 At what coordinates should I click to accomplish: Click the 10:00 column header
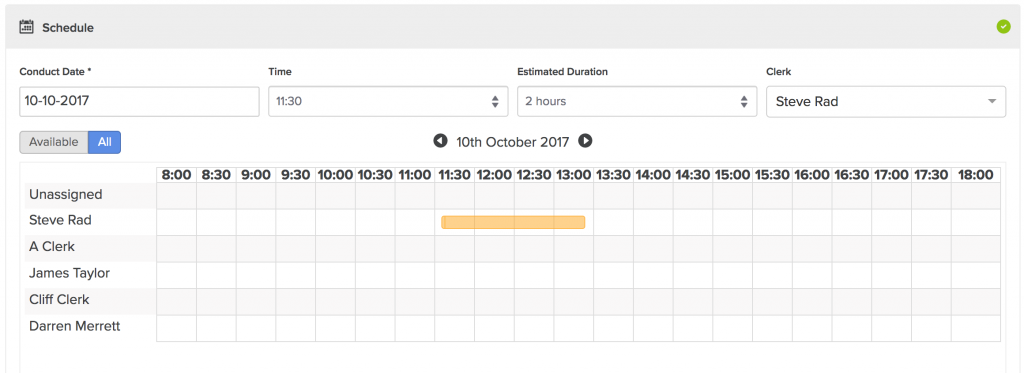pos(336,175)
